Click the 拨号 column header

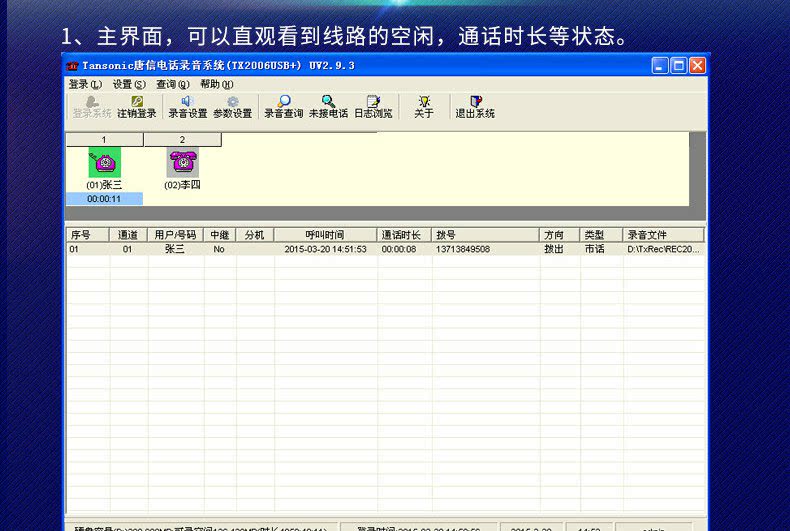point(485,235)
